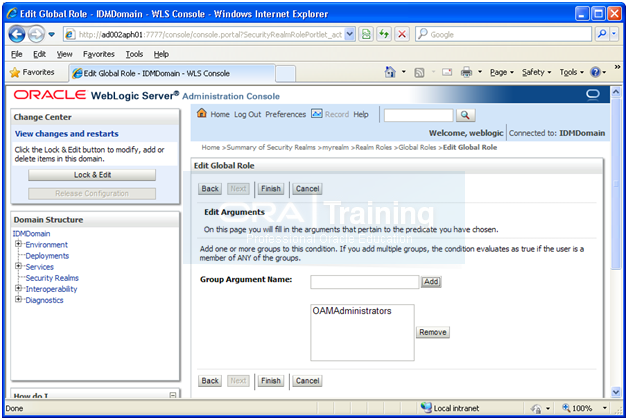Click the Log Out link

coord(248,115)
